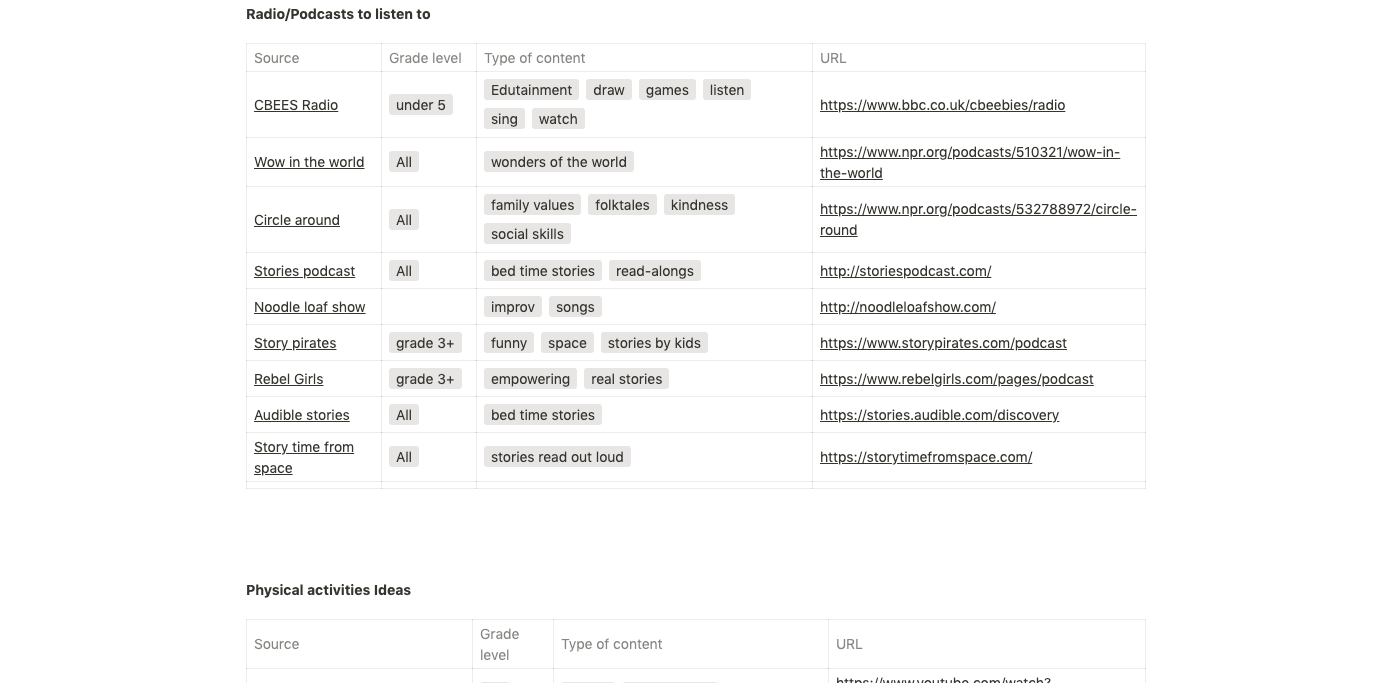
Task: Click 'All' grade tag in Stories podcast row
Action: (x=404, y=271)
